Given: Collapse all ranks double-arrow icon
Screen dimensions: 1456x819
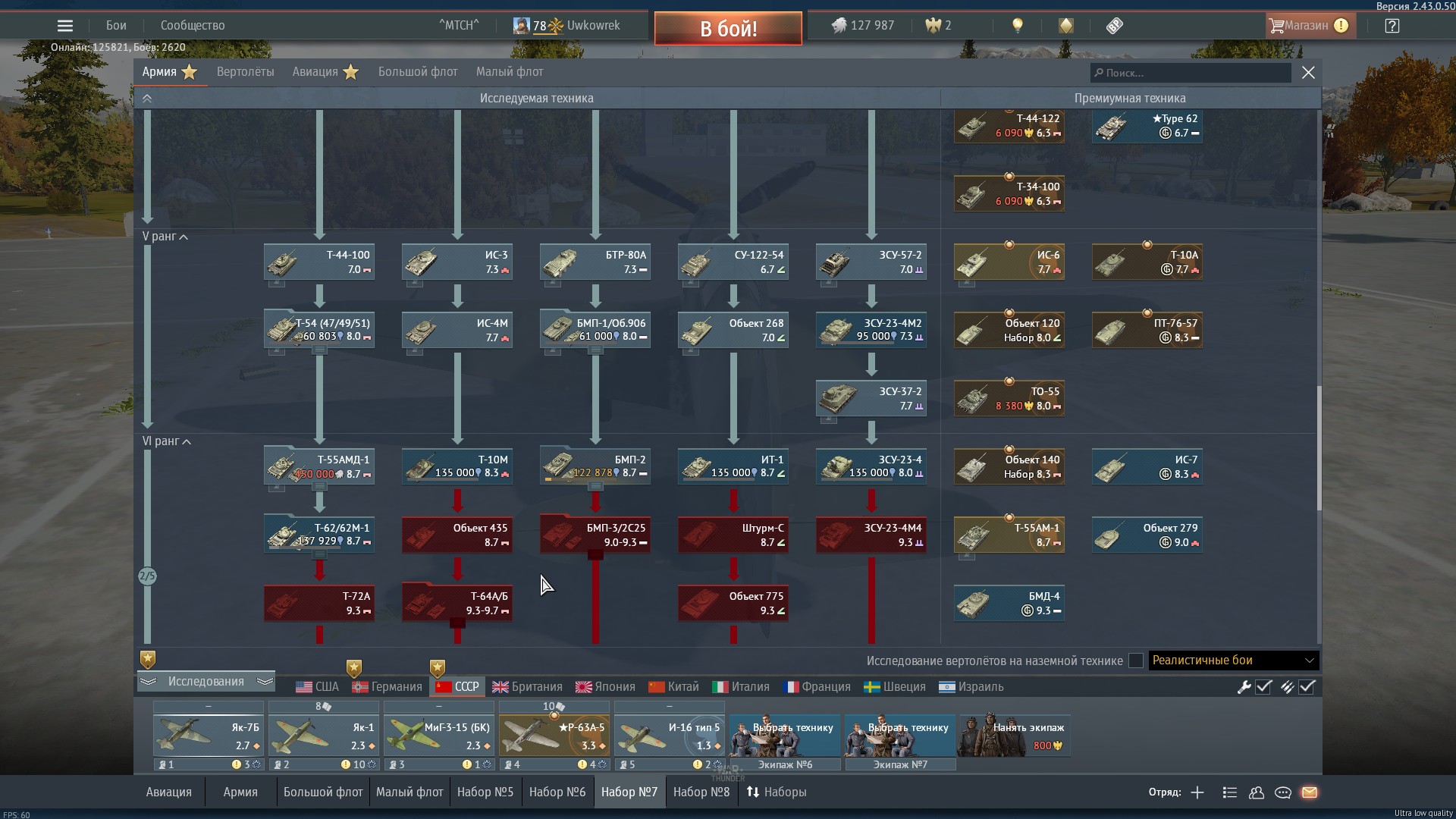Looking at the screenshot, I should (147, 99).
